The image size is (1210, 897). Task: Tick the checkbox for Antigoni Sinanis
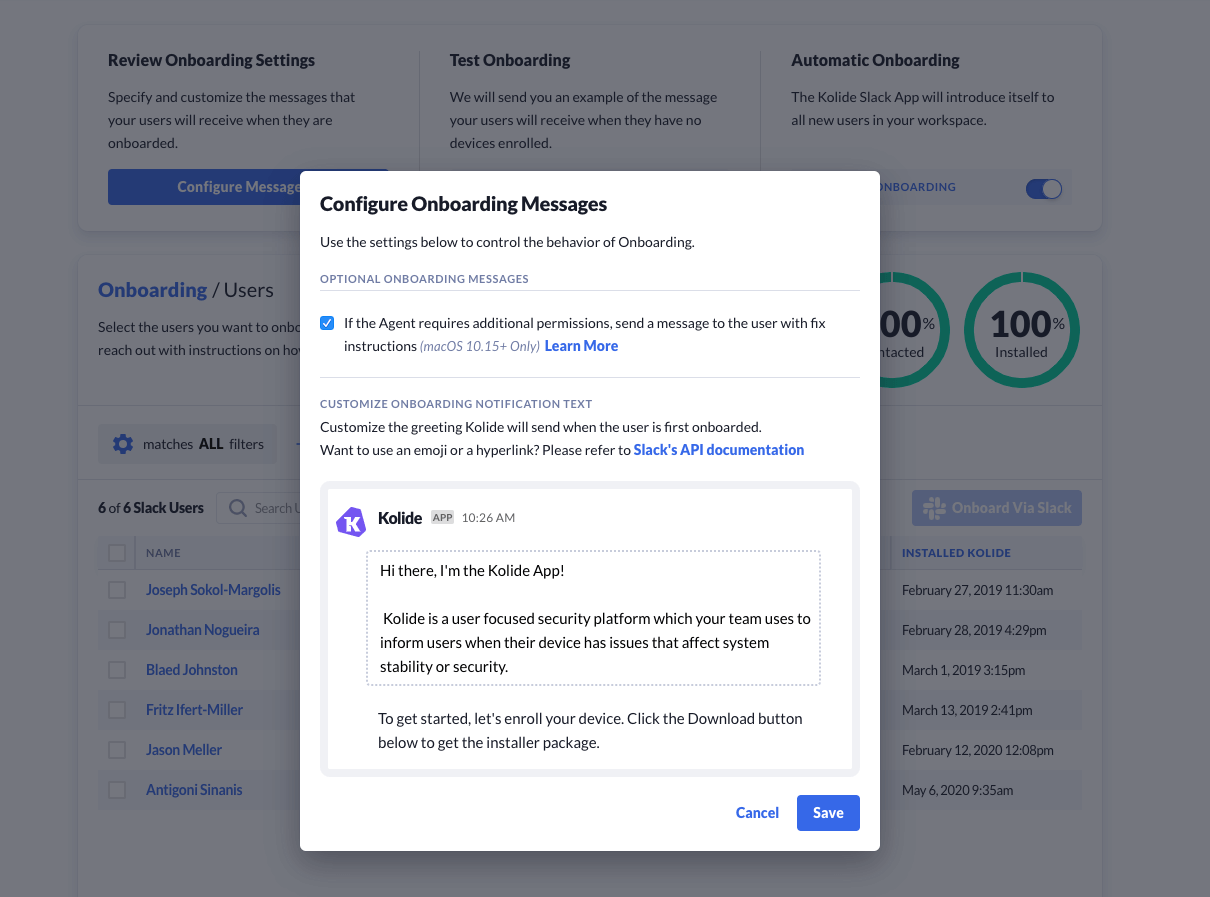point(117,790)
